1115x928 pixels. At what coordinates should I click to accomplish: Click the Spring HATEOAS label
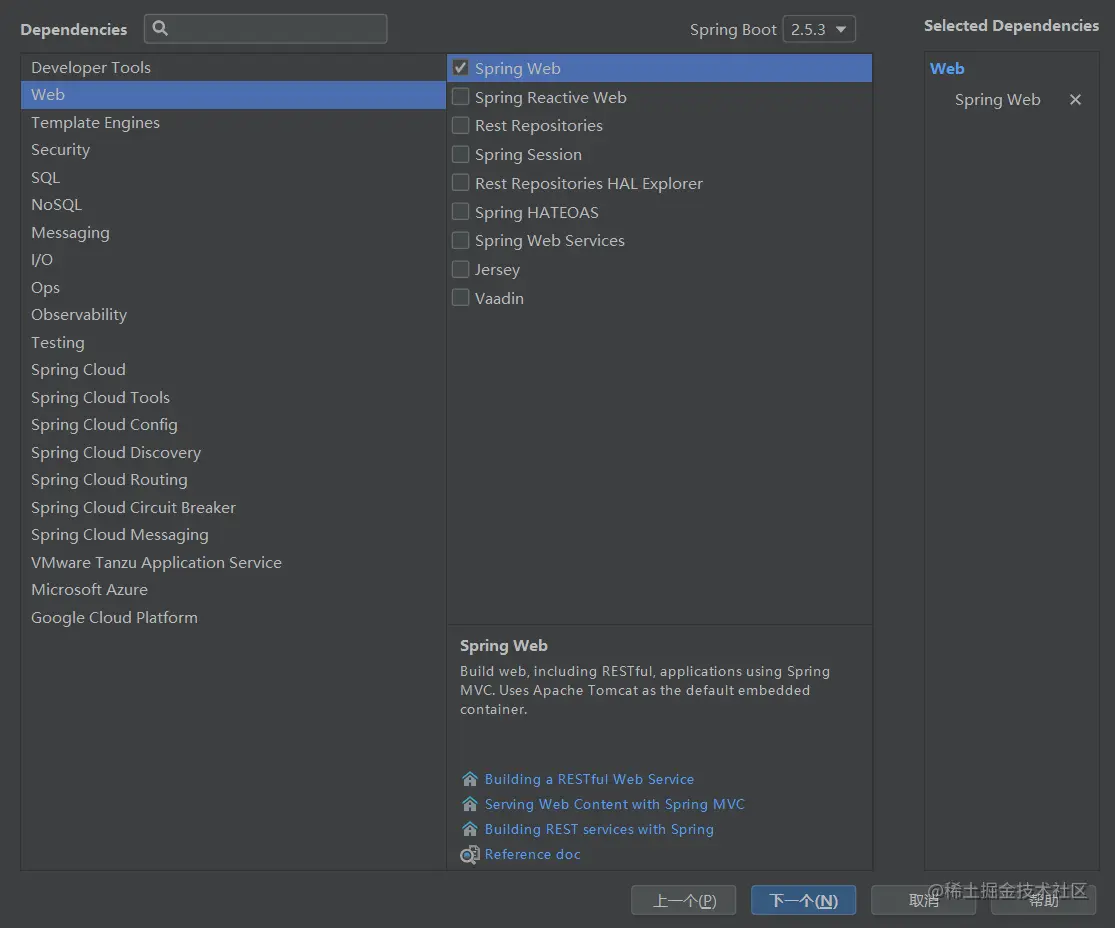tap(537, 213)
